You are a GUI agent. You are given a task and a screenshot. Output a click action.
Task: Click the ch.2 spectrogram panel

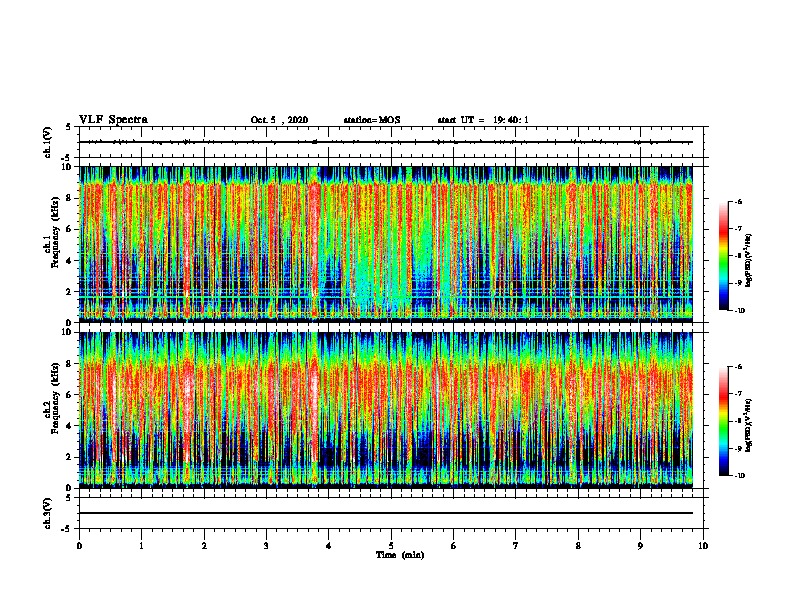point(386,410)
